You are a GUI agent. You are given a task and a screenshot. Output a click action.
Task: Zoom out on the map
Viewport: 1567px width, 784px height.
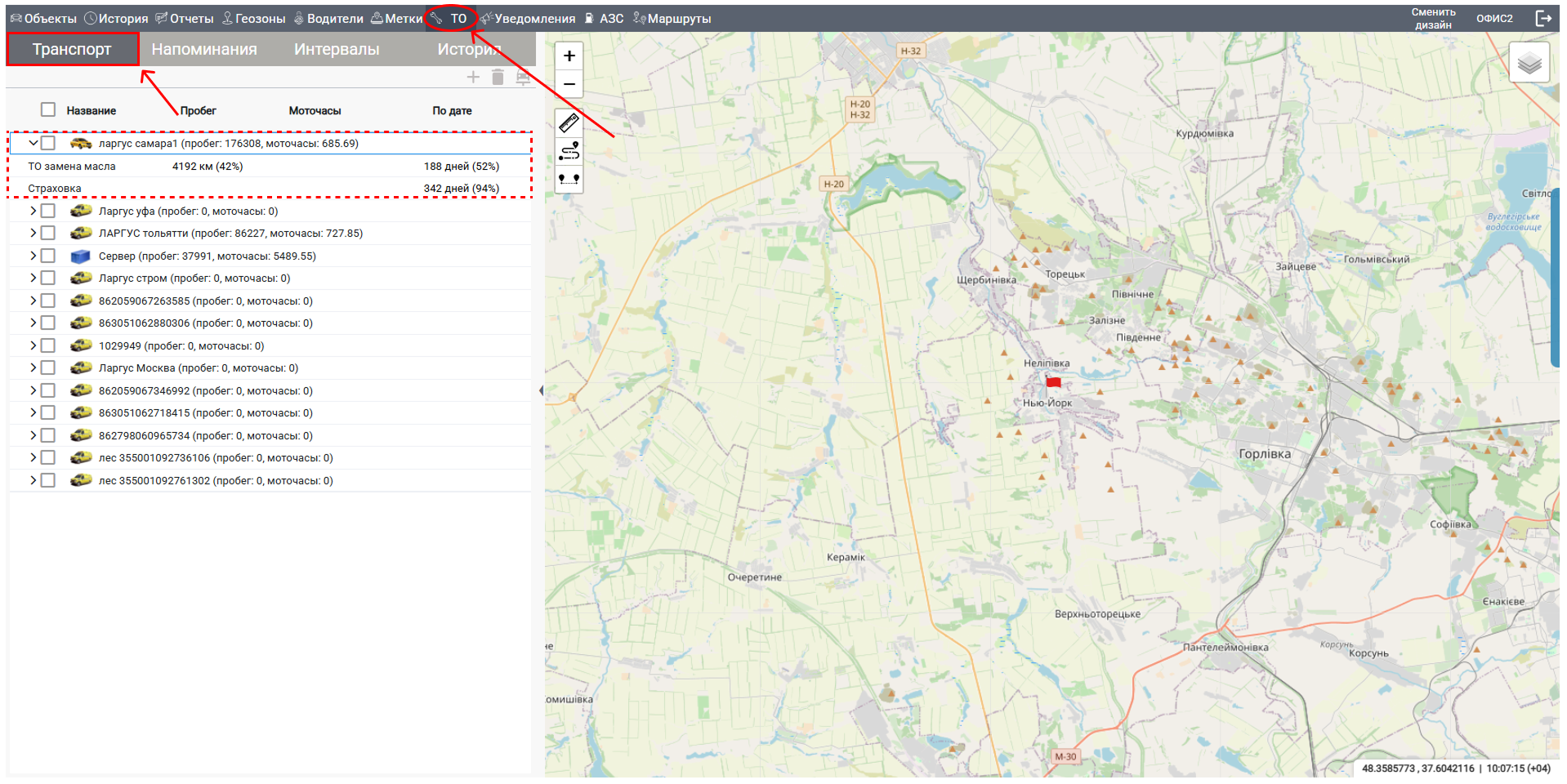[x=569, y=84]
